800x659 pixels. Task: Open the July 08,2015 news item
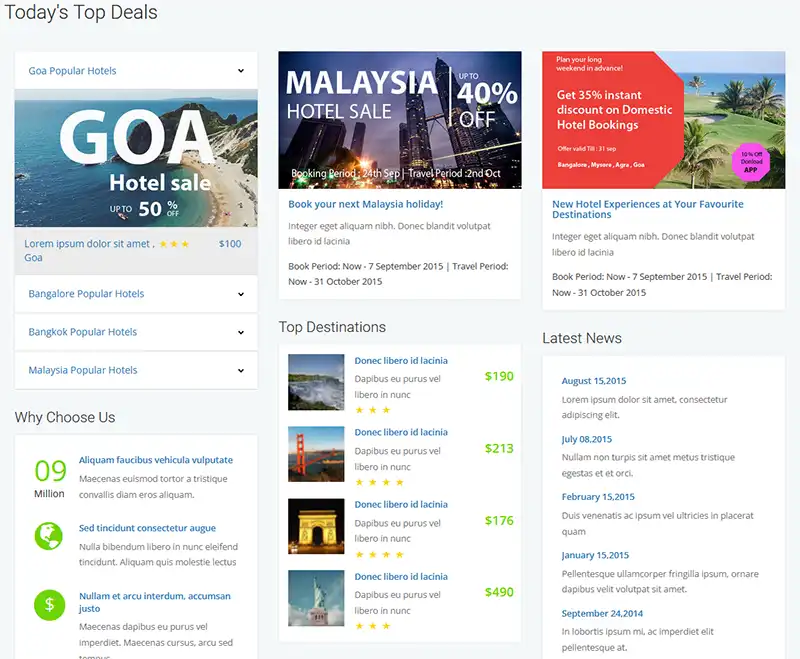(587, 439)
